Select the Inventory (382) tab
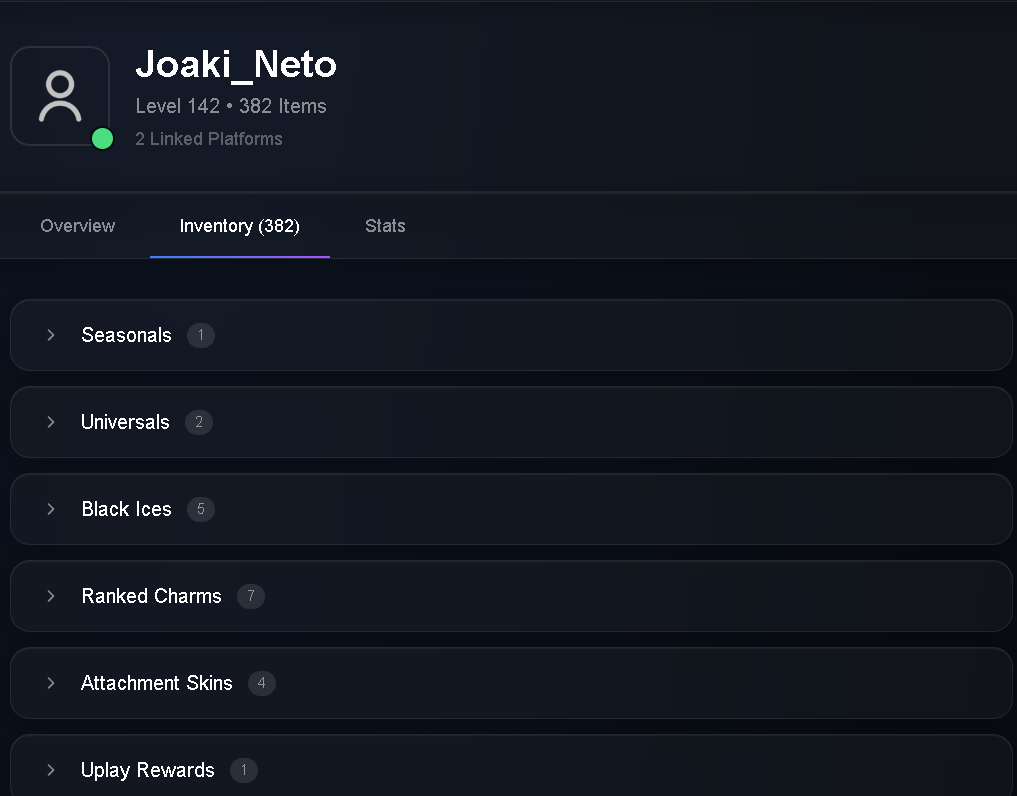Viewport: 1017px width, 796px height. 239,226
